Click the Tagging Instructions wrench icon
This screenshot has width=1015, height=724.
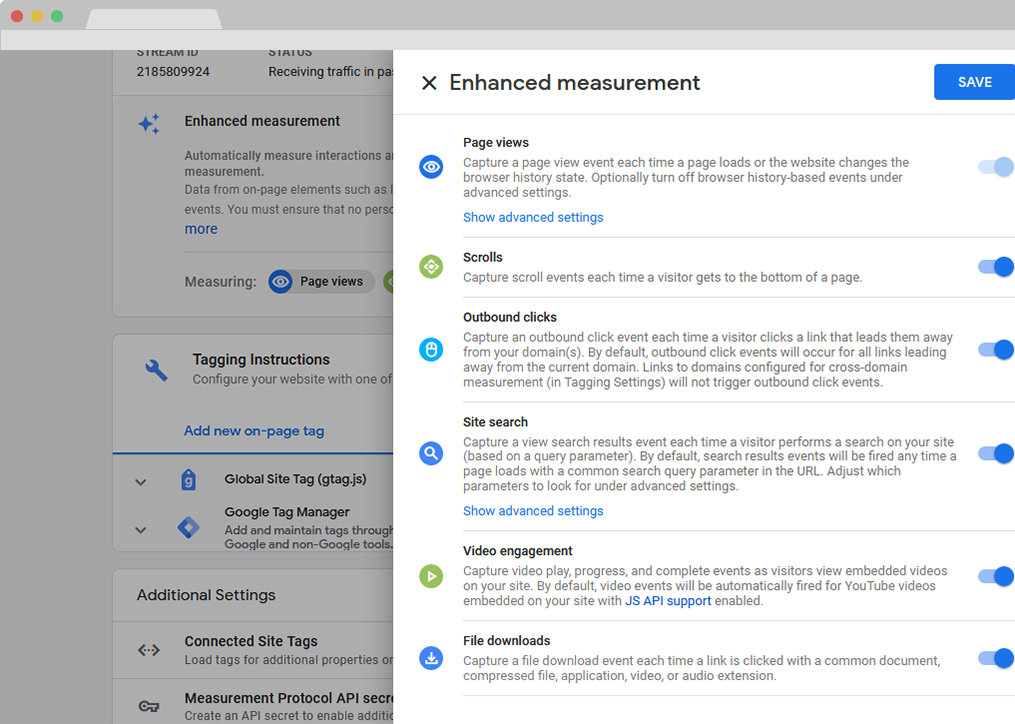pos(156,370)
